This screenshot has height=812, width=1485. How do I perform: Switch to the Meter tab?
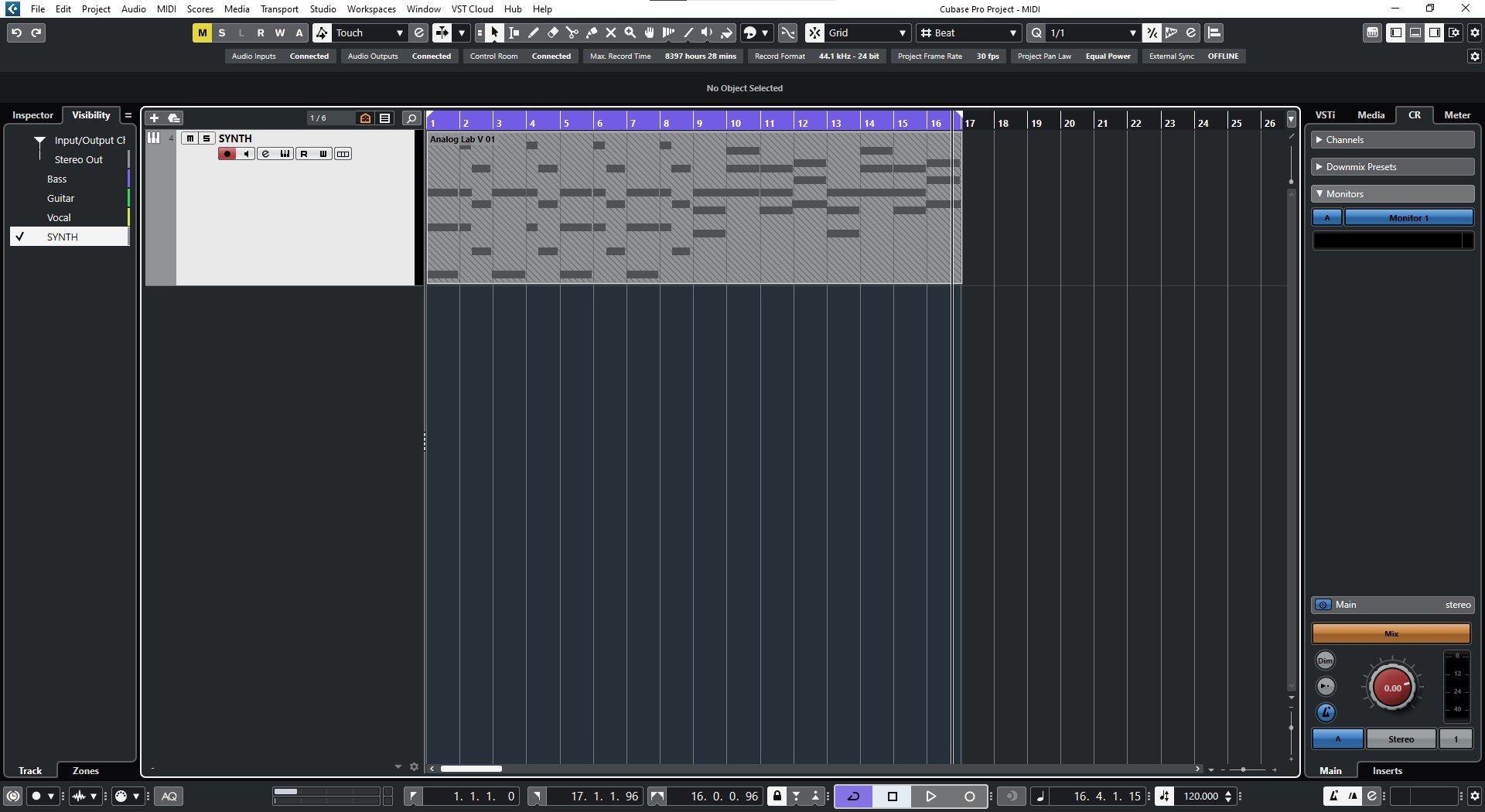pyautogui.click(x=1457, y=115)
